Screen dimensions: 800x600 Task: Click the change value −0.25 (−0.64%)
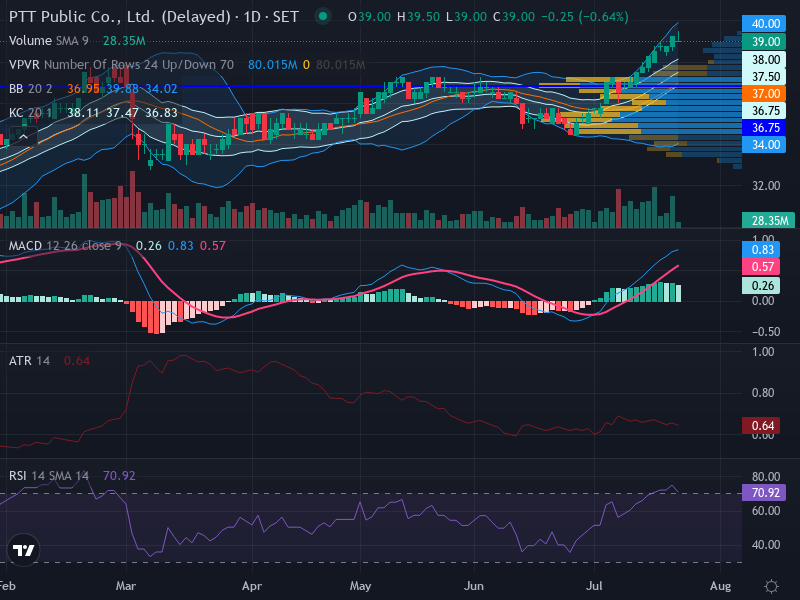(585, 17)
